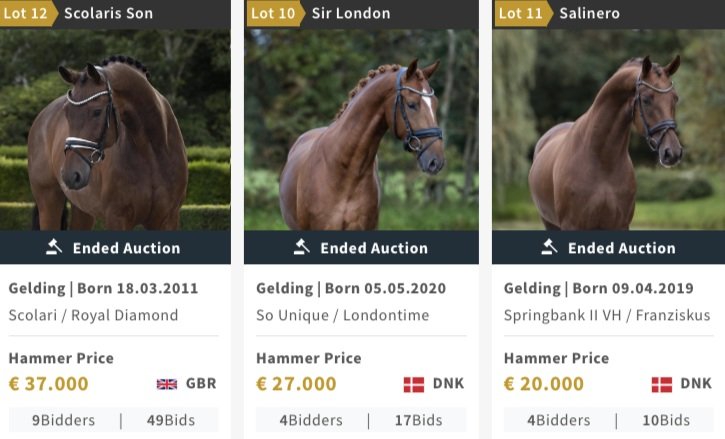Click the gavel icon under Salinero
The image size is (725, 439).
tap(550, 247)
